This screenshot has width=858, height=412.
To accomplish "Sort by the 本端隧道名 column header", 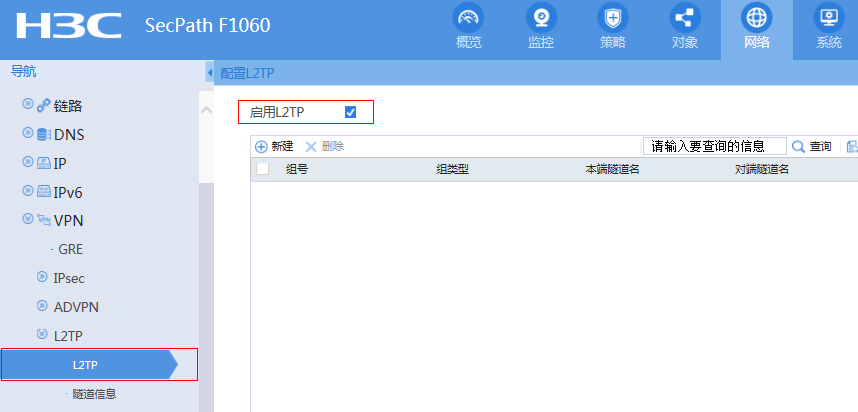I will pyautogui.click(x=612, y=170).
